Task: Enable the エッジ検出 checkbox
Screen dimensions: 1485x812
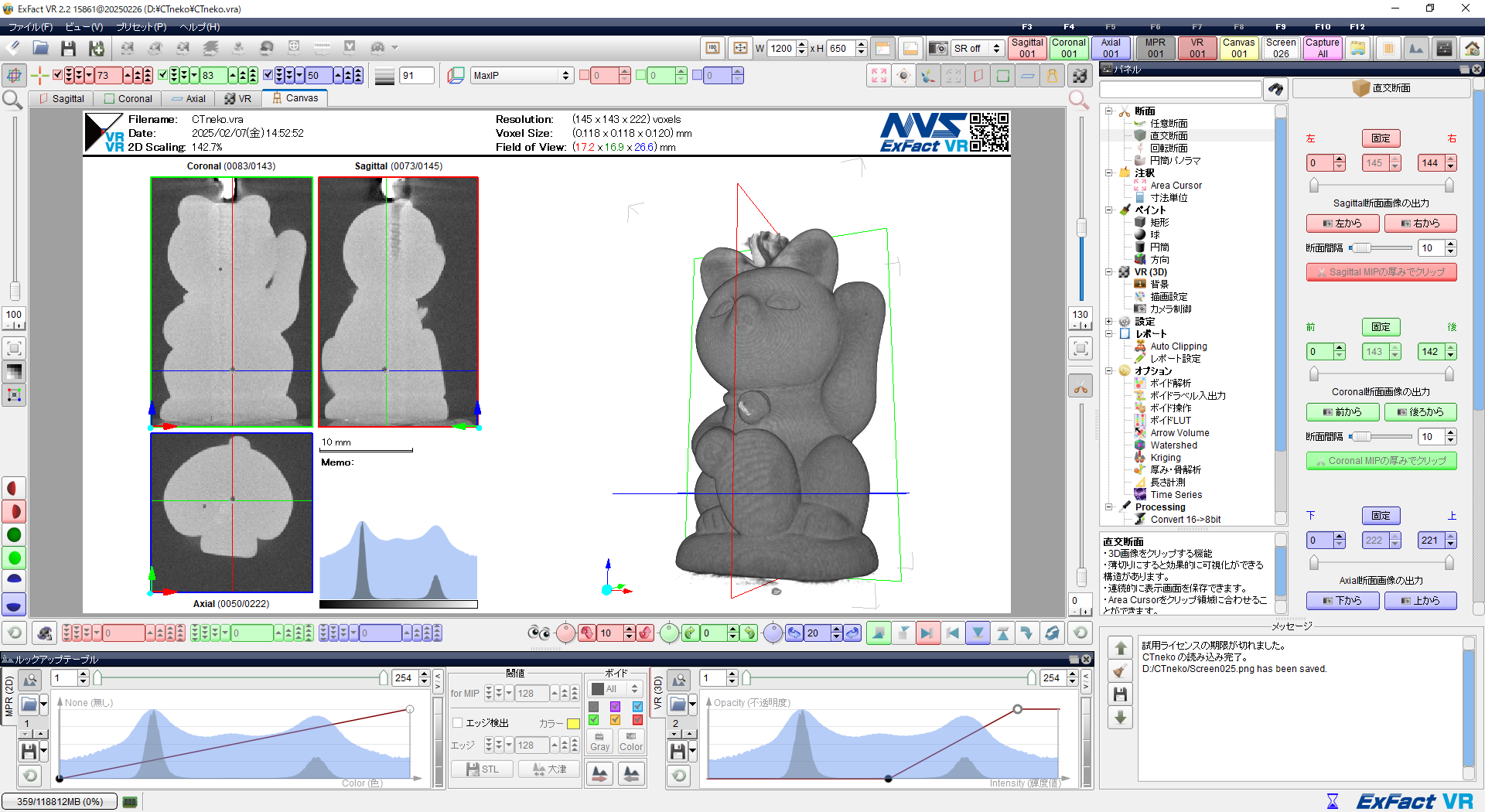Action: [458, 723]
